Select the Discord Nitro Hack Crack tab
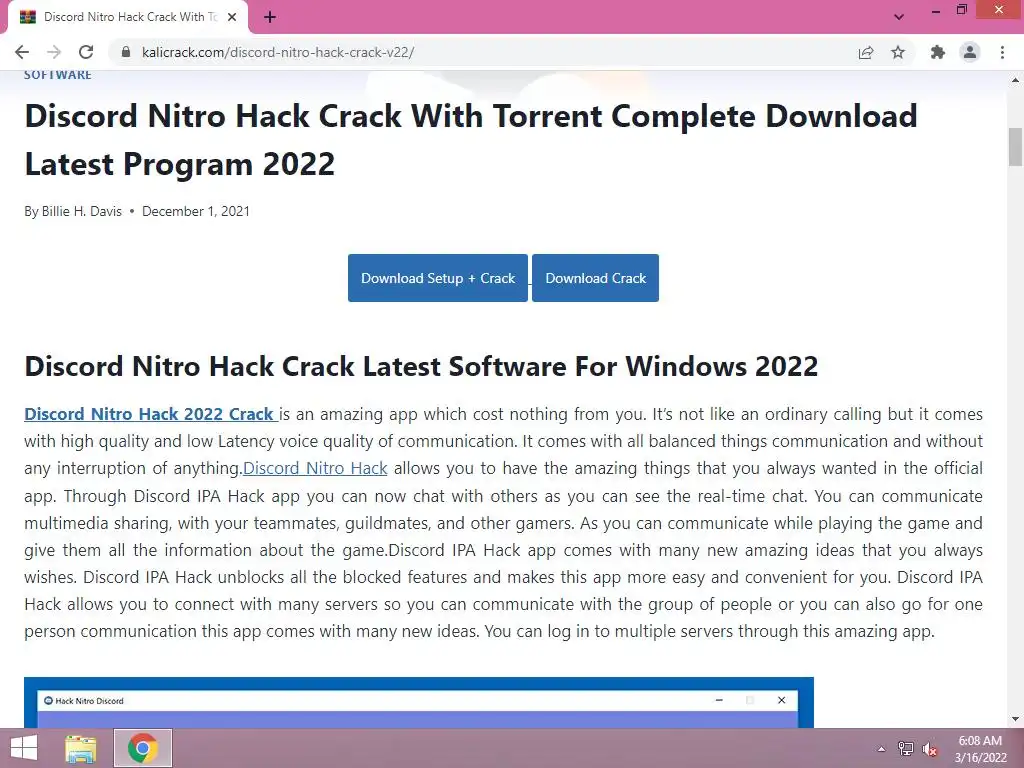Screen dimensions: 1024x768 tap(127, 18)
